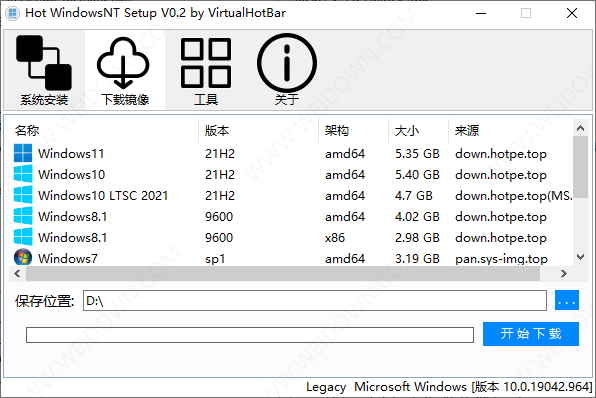The height and width of the screenshot is (398, 596).
Task: Sort list by 来源 column header
Action: pyautogui.click(x=510, y=131)
